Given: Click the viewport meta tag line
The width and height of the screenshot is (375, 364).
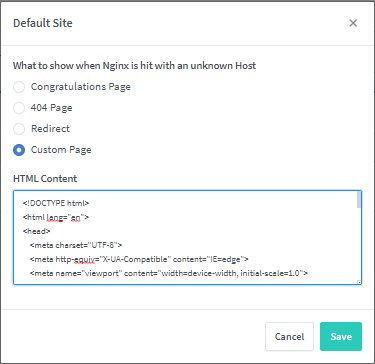Looking at the screenshot, I should (x=169, y=273).
